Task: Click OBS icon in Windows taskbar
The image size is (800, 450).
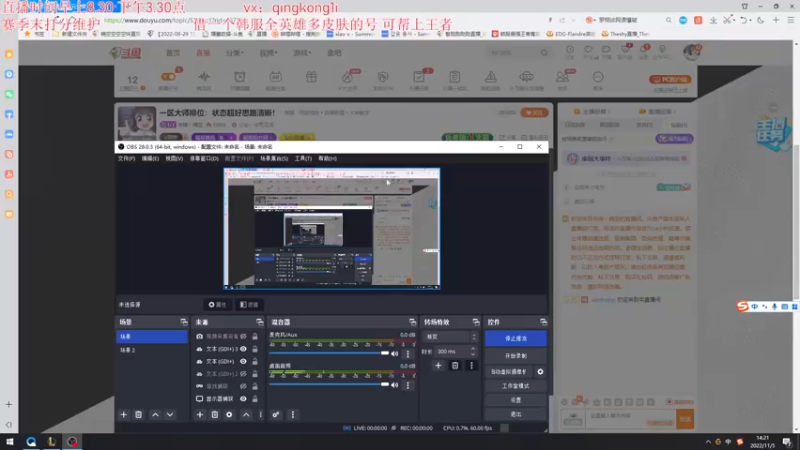Action: pyautogui.click(x=72, y=442)
